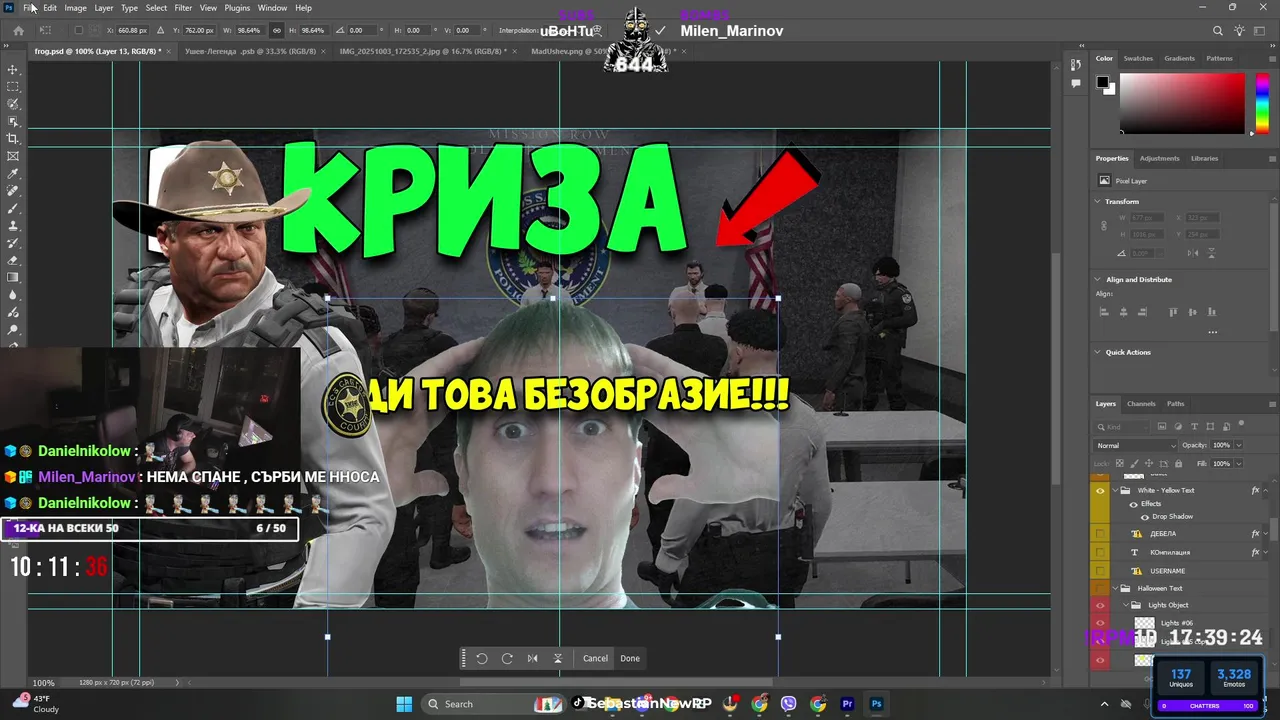Select the Blur tool
The width and height of the screenshot is (1280, 720).
tap(13, 295)
